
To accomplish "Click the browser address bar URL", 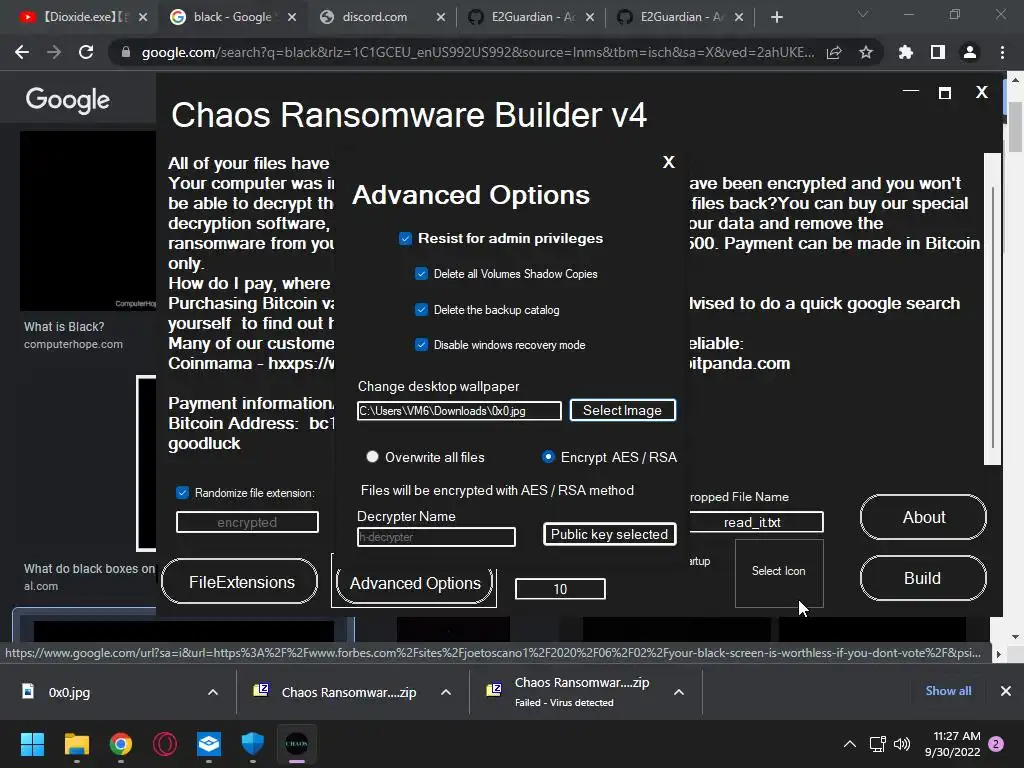I will [477, 52].
